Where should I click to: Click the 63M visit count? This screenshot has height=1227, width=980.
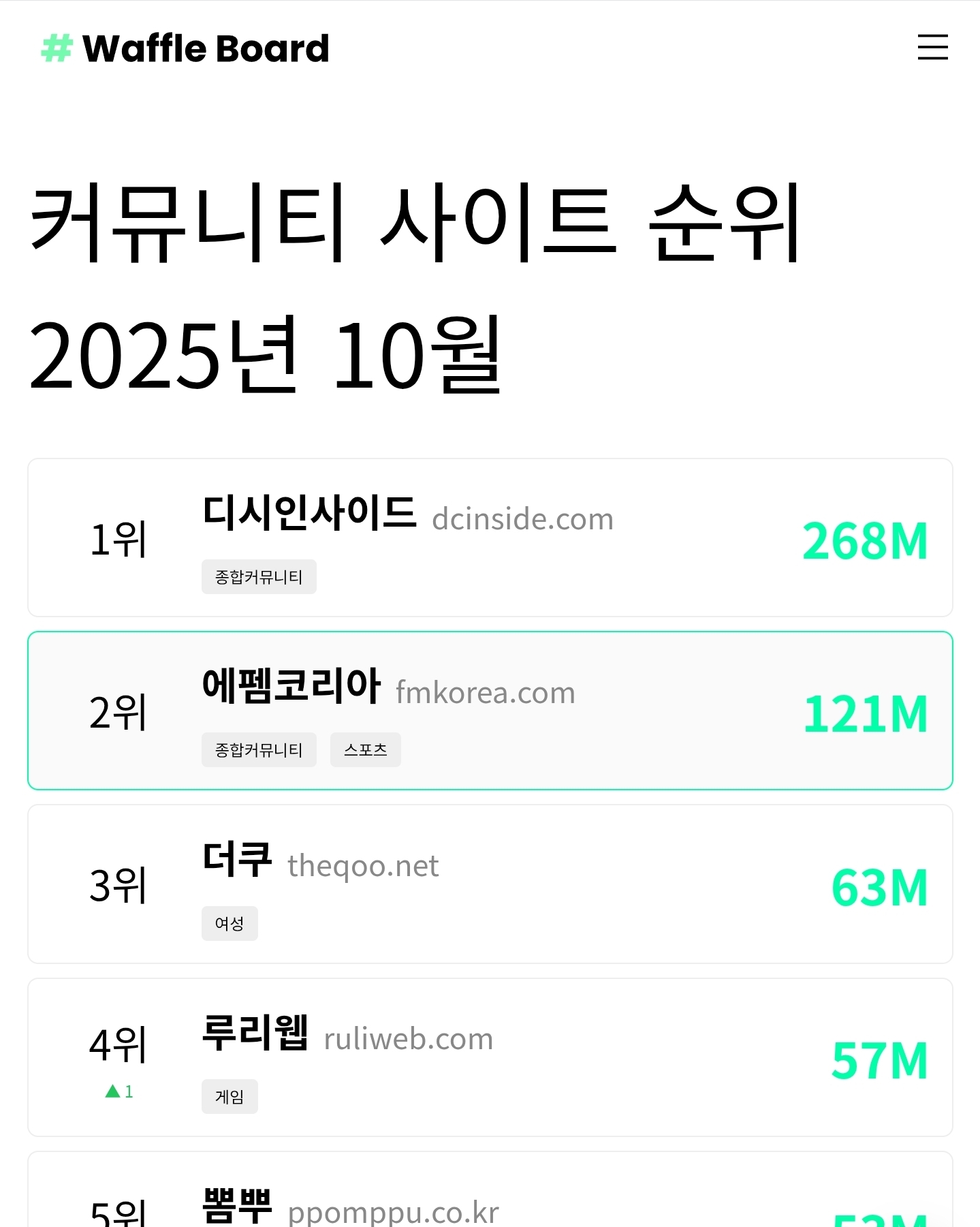point(879,888)
